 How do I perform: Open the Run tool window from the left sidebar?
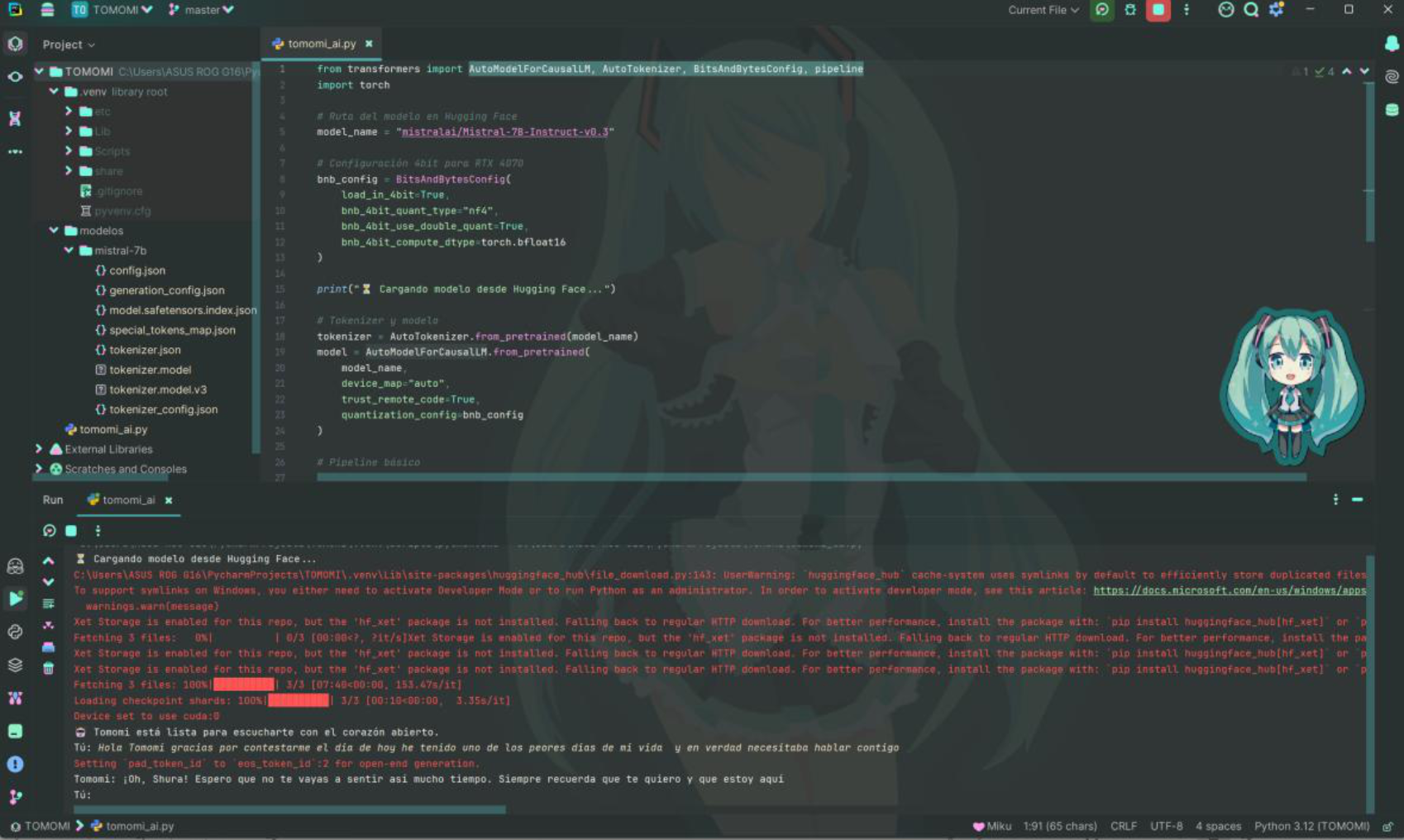(x=15, y=599)
